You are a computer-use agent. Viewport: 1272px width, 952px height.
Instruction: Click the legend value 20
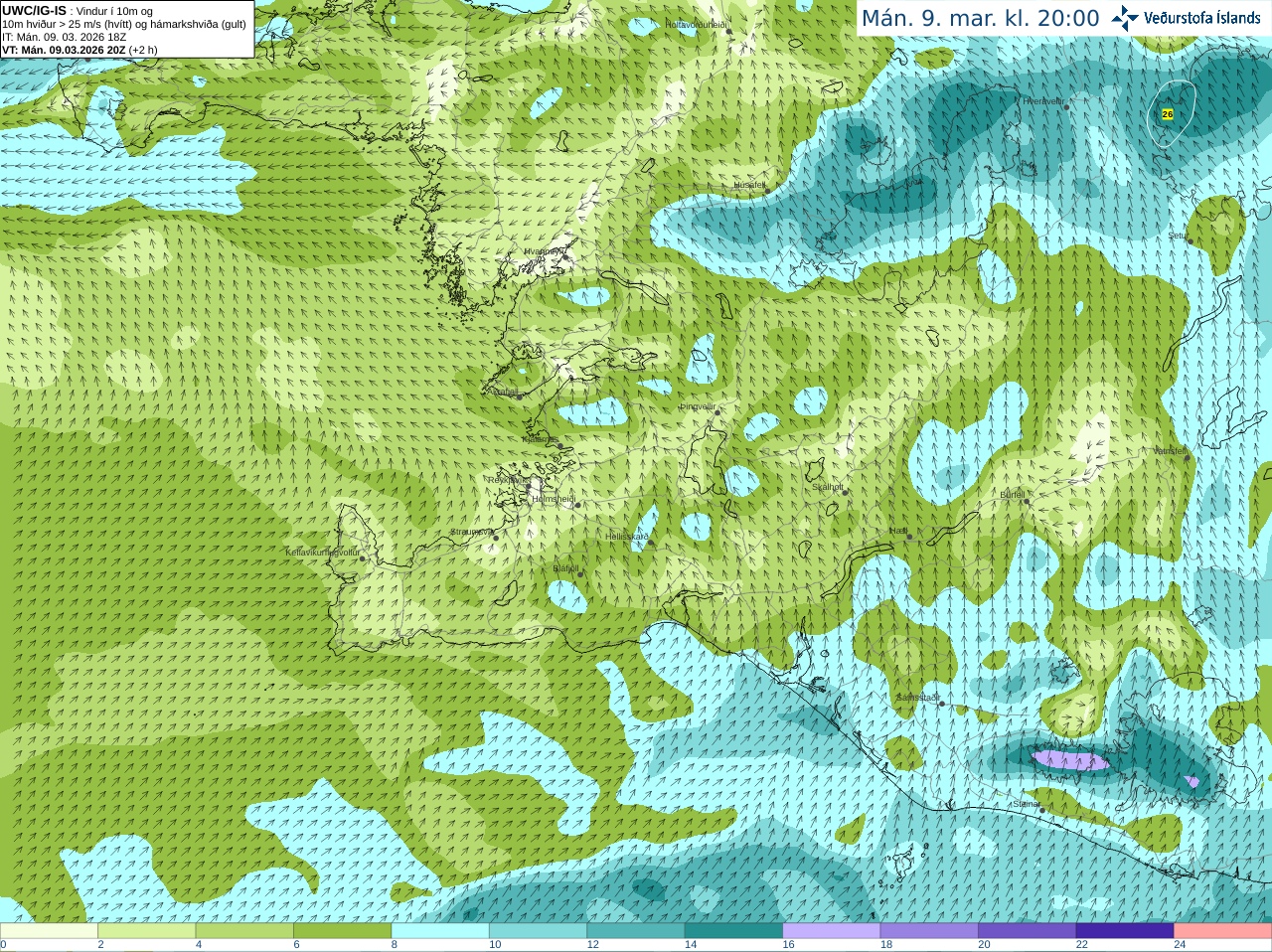984,945
